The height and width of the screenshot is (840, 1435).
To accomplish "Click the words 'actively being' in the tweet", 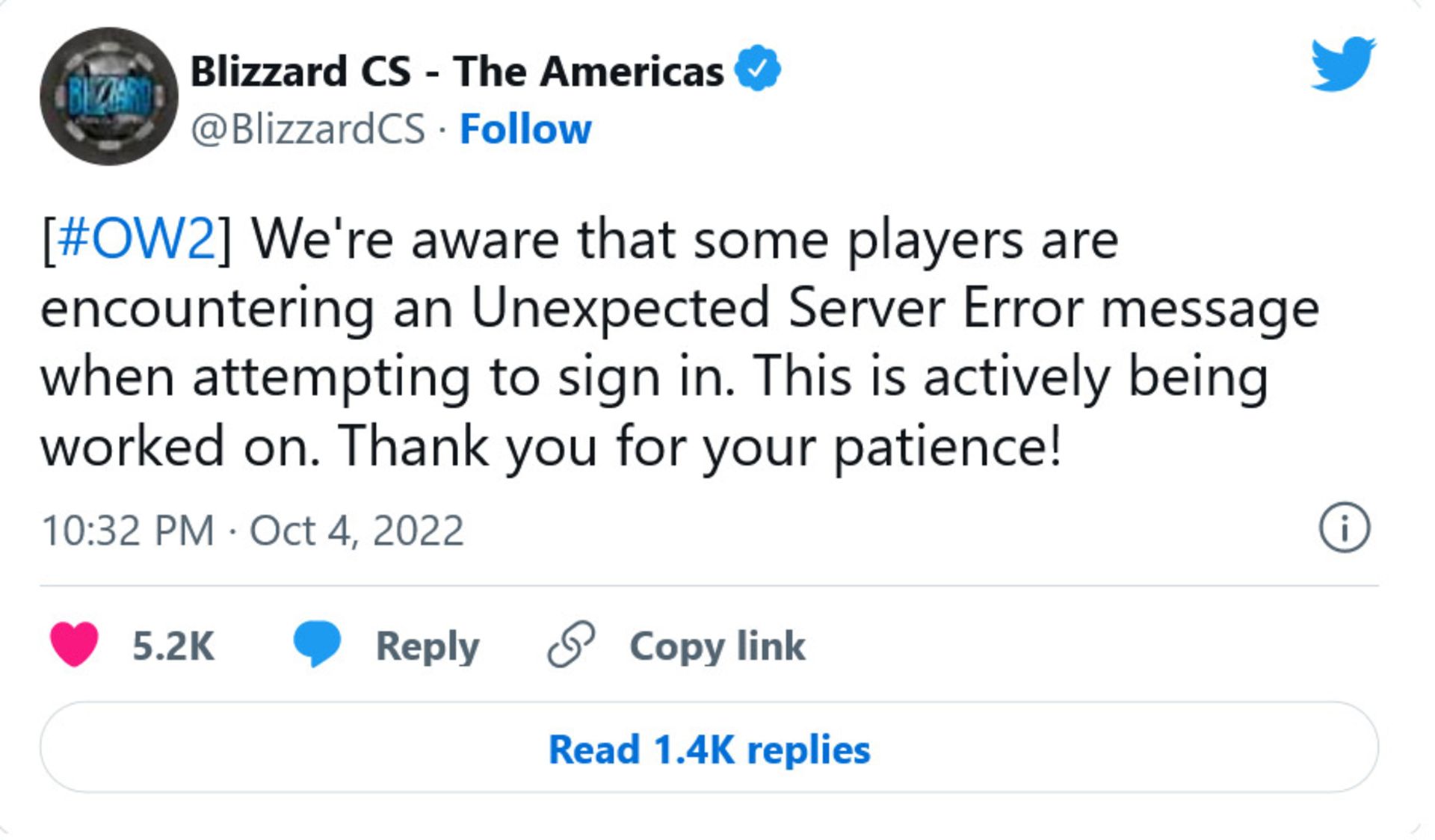I will (1095, 377).
